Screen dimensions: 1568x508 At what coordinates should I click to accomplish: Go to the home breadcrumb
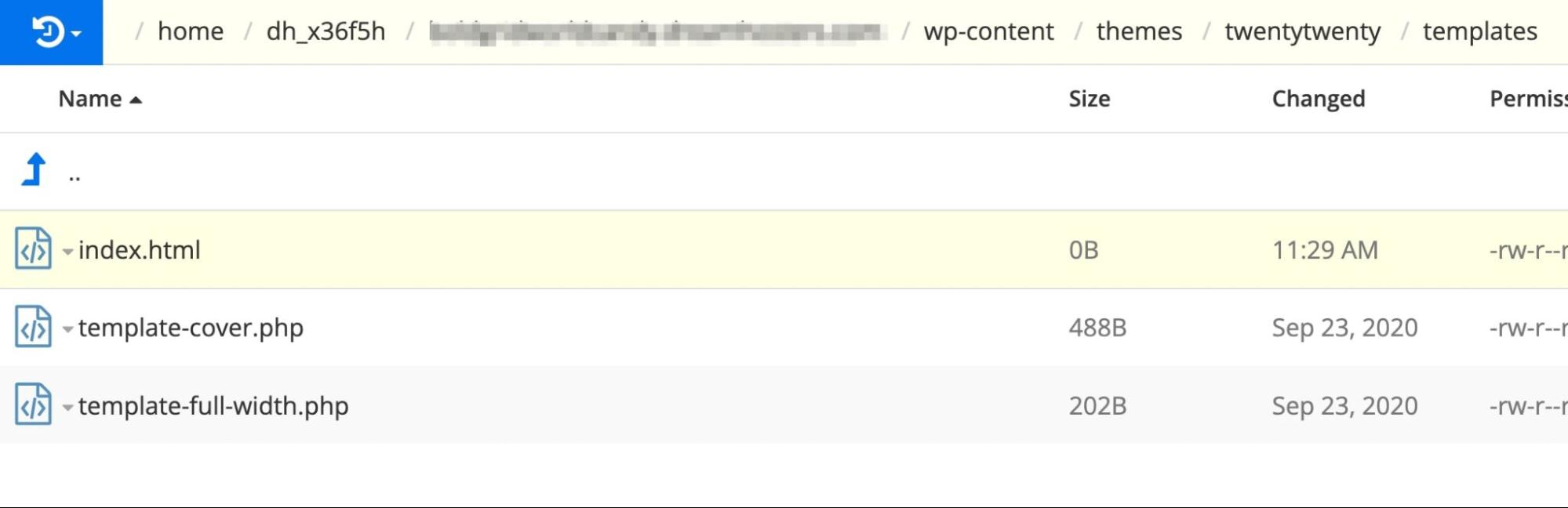tap(191, 31)
